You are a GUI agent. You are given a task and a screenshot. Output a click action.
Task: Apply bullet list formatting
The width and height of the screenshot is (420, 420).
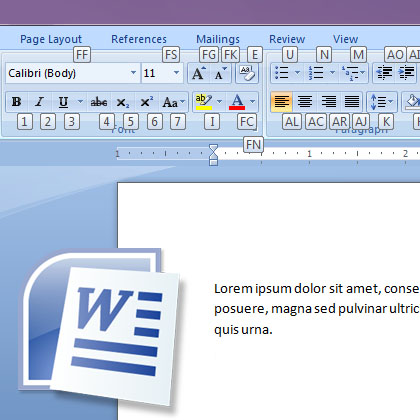282,72
